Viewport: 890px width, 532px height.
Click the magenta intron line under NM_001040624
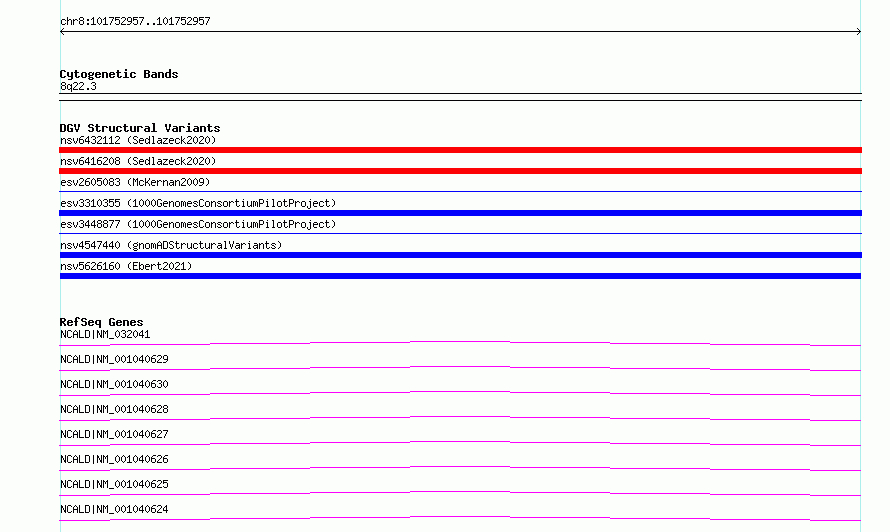coord(460,518)
